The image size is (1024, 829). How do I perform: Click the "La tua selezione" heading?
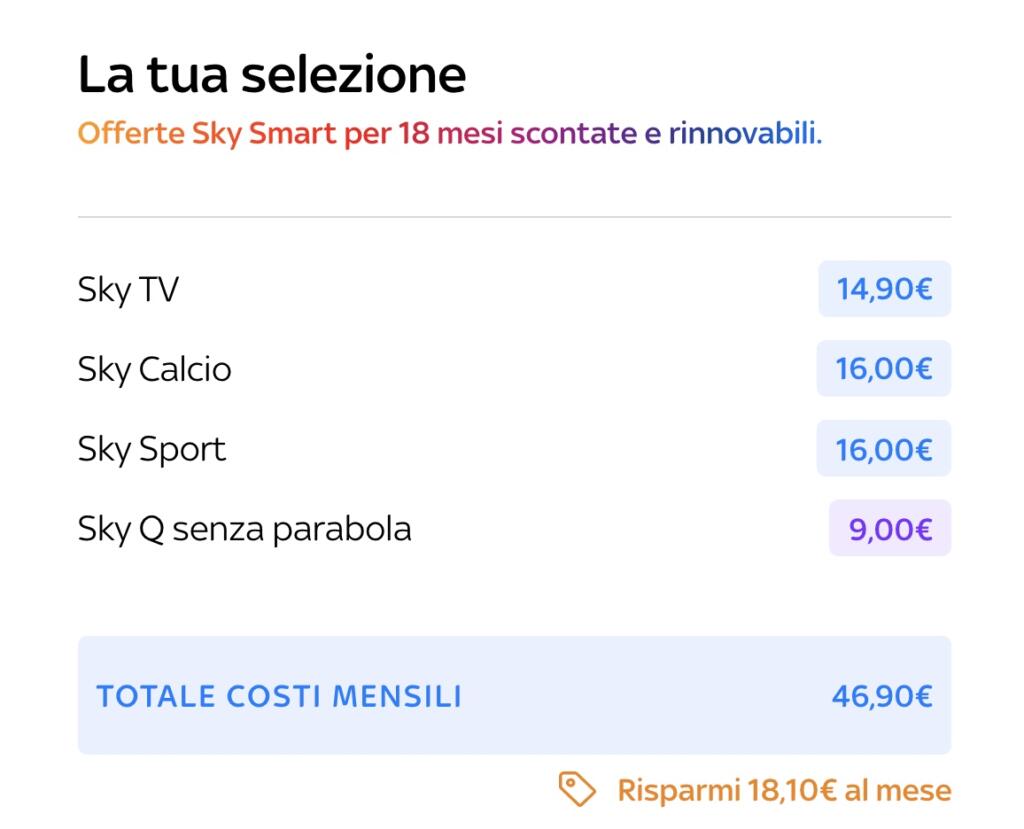click(x=272, y=75)
